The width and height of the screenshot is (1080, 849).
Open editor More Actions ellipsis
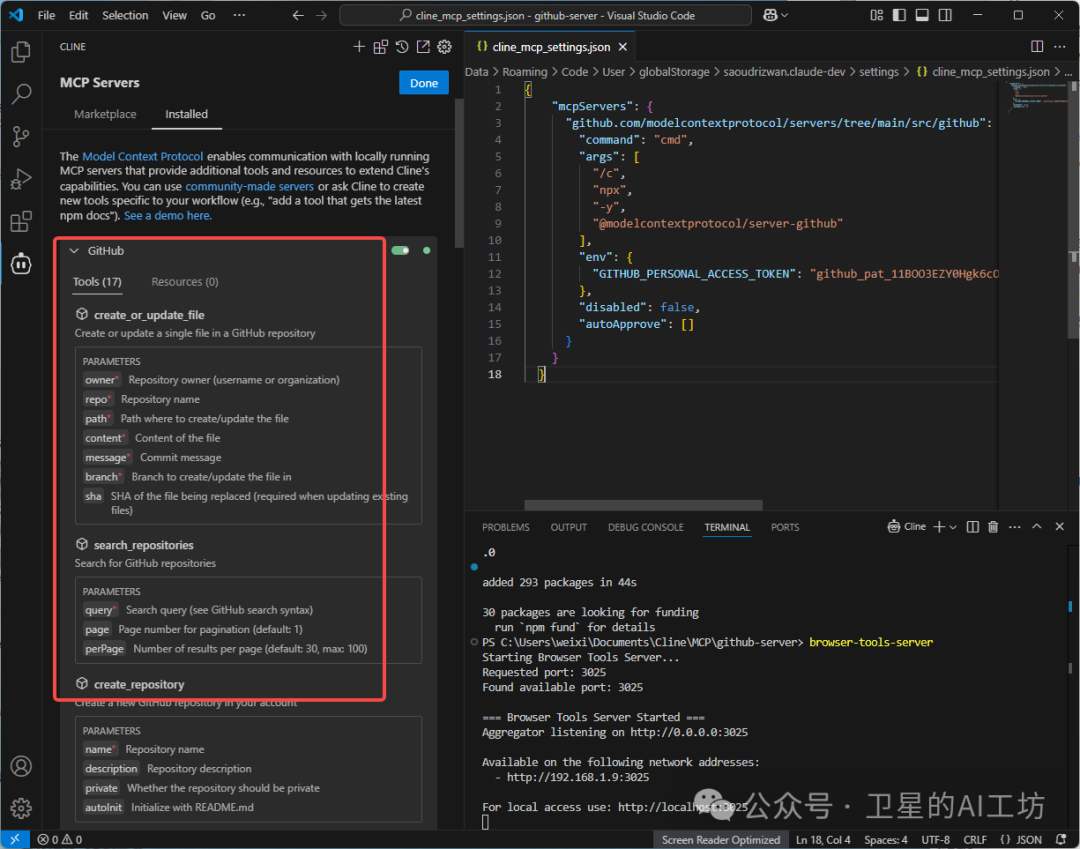point(1059,46)
